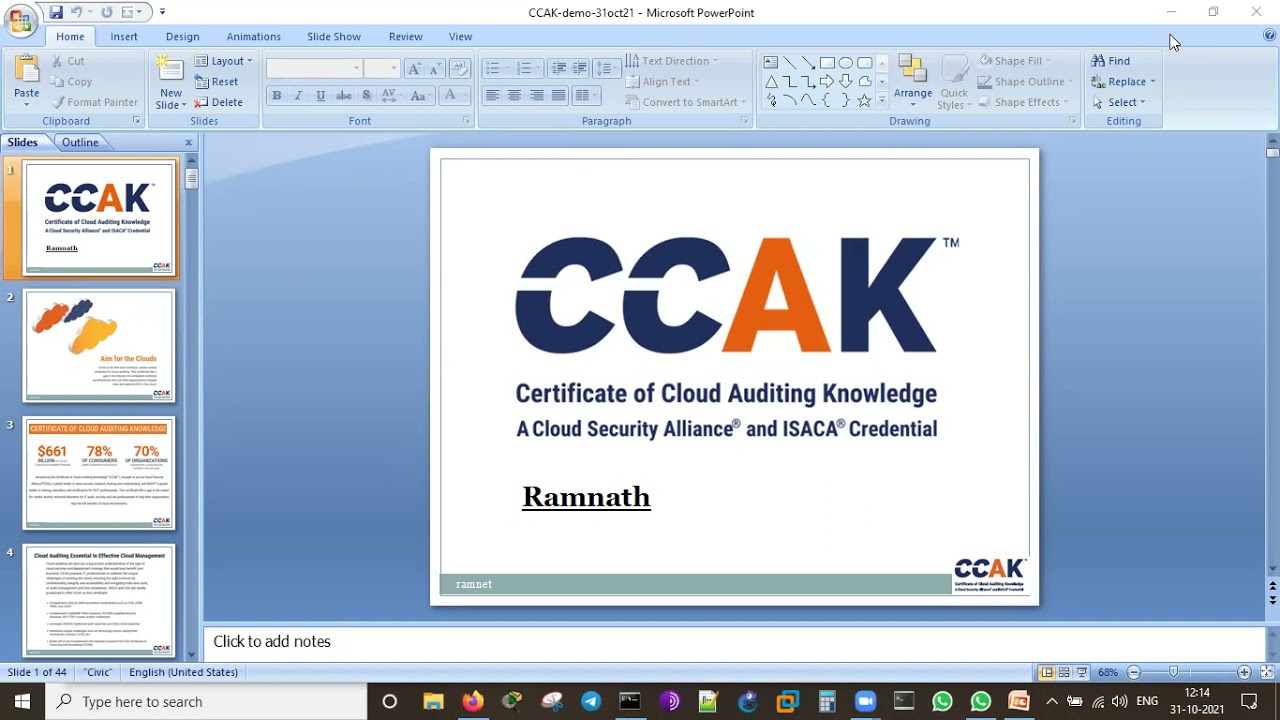This screenshot has height=720, width=1280.
Task: Toggle Bold formatting
Action: click(276, 96)
